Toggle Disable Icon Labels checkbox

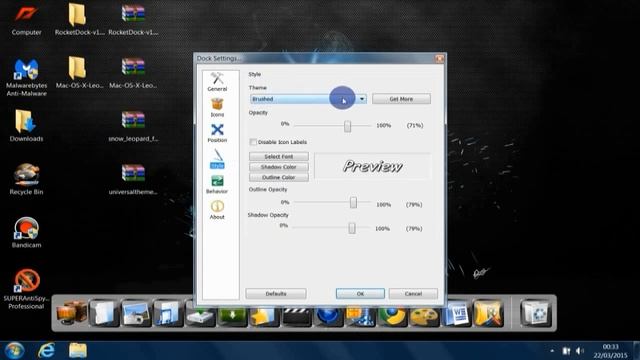coord(253,142)
